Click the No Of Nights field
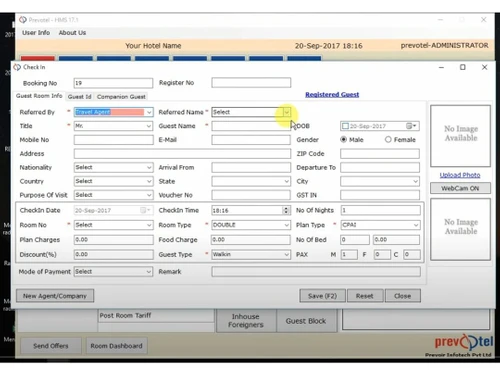The image size is (500, 375). [380, 210]
